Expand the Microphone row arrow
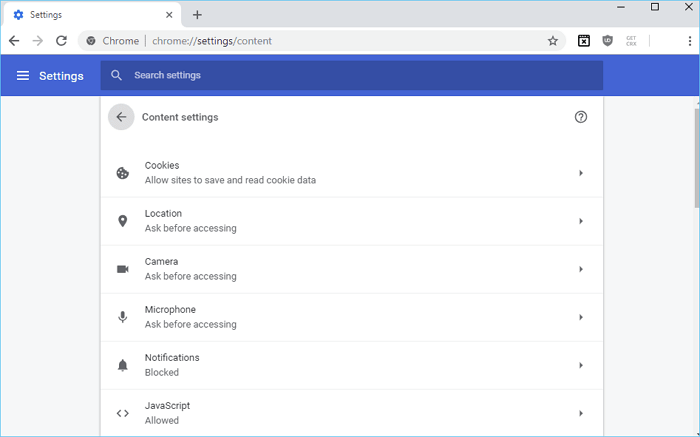 click(x=581, y=317)
